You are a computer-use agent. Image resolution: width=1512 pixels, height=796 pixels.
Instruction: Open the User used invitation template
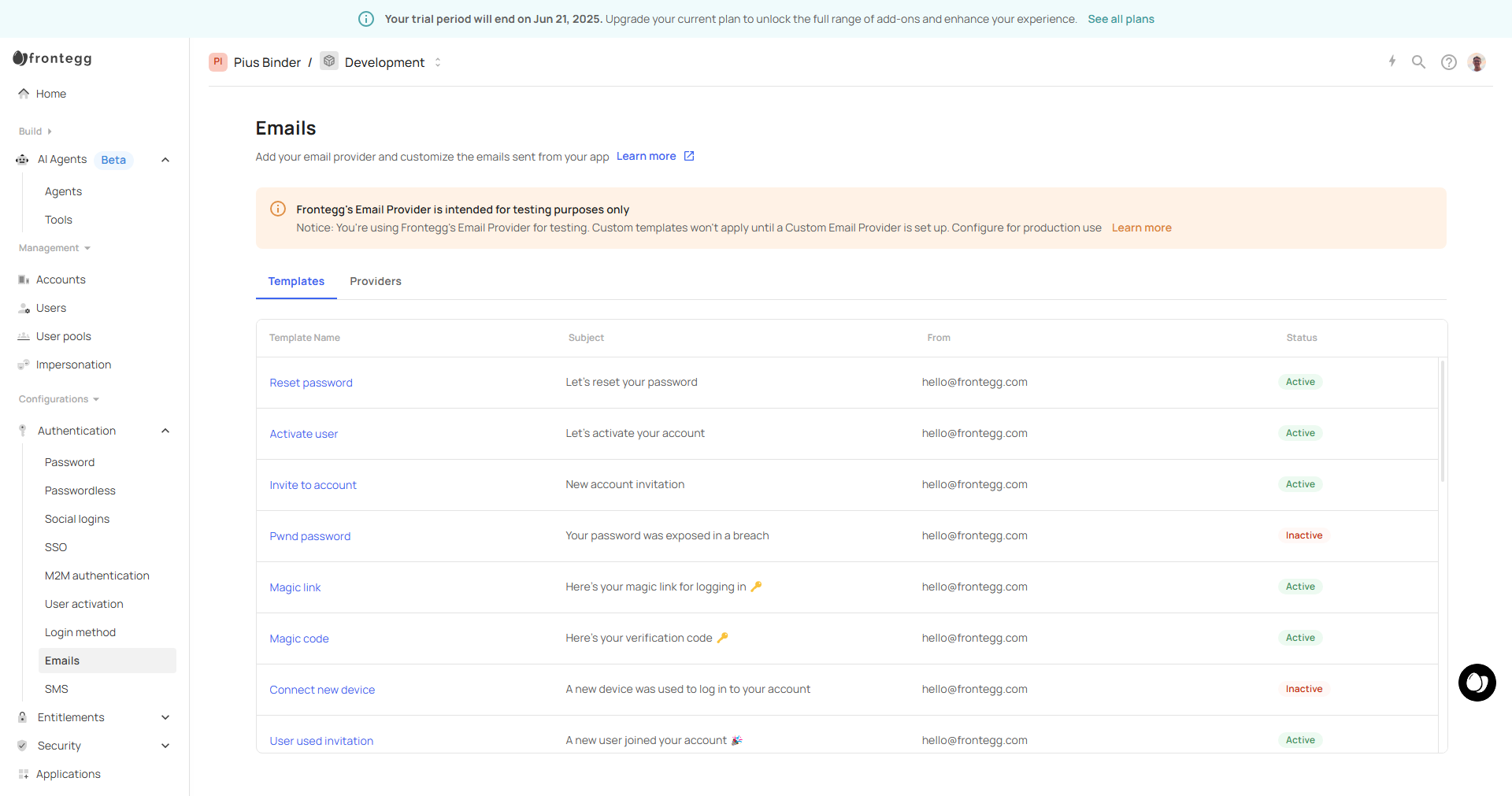point(321,741)
